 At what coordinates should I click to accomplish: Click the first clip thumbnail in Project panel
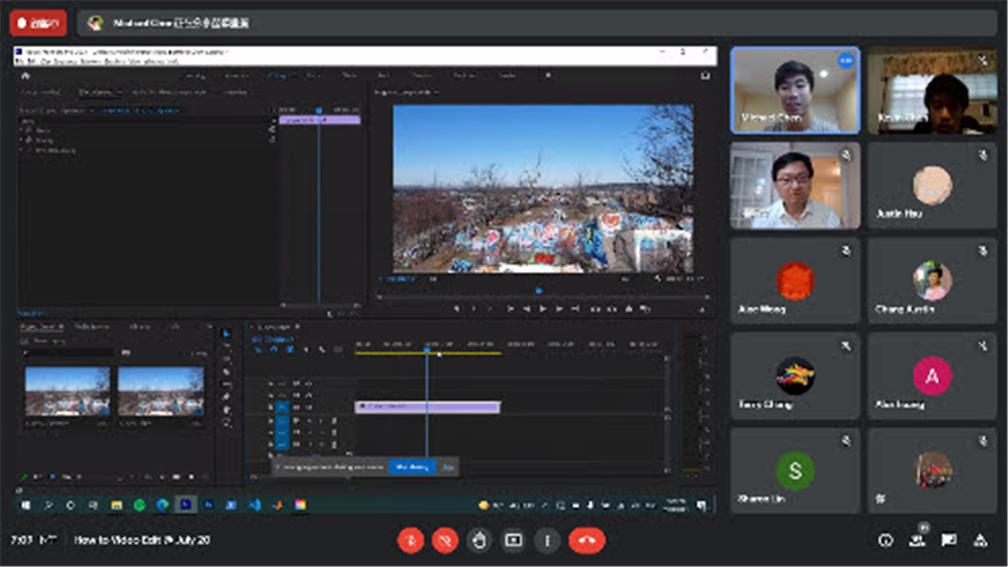(67, 391)
